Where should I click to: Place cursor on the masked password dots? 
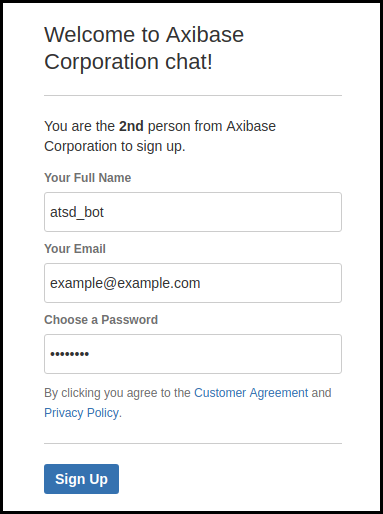click(x=69, y=354)
